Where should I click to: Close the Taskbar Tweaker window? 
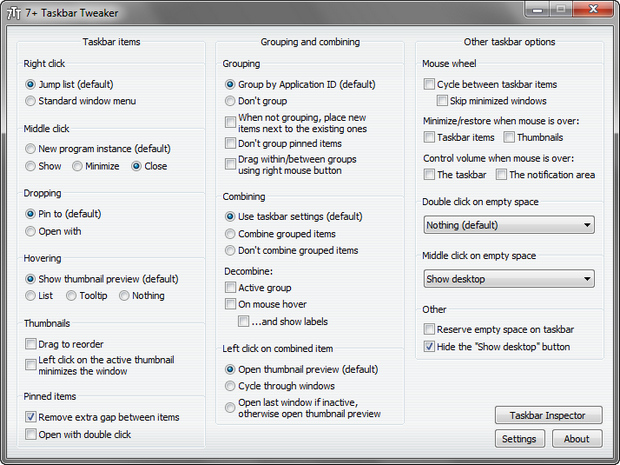(x=593, y=9)
